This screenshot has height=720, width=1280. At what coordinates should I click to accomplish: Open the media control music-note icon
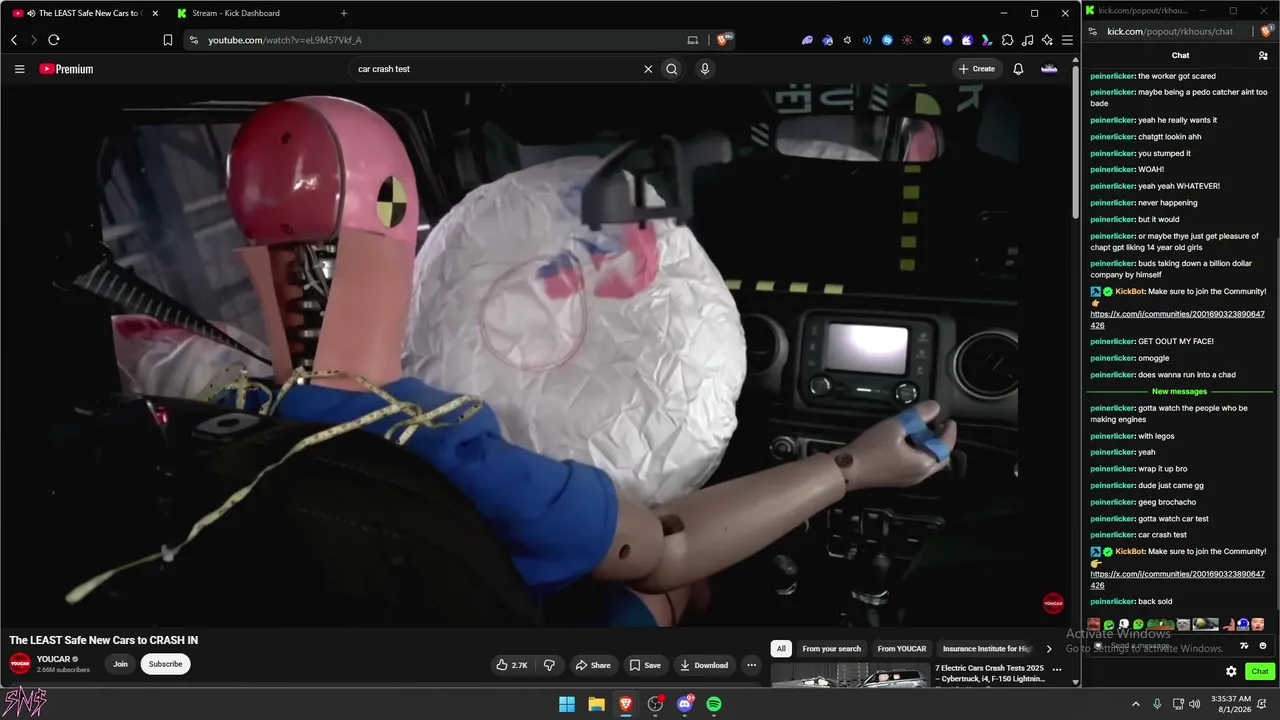pyautogui.click(x=1027, y=40)
